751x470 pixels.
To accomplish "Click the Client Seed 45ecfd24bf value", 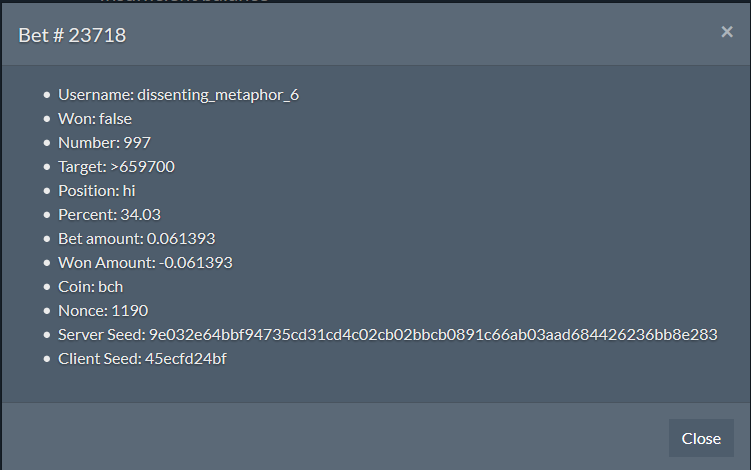I will tap(185, 358).
